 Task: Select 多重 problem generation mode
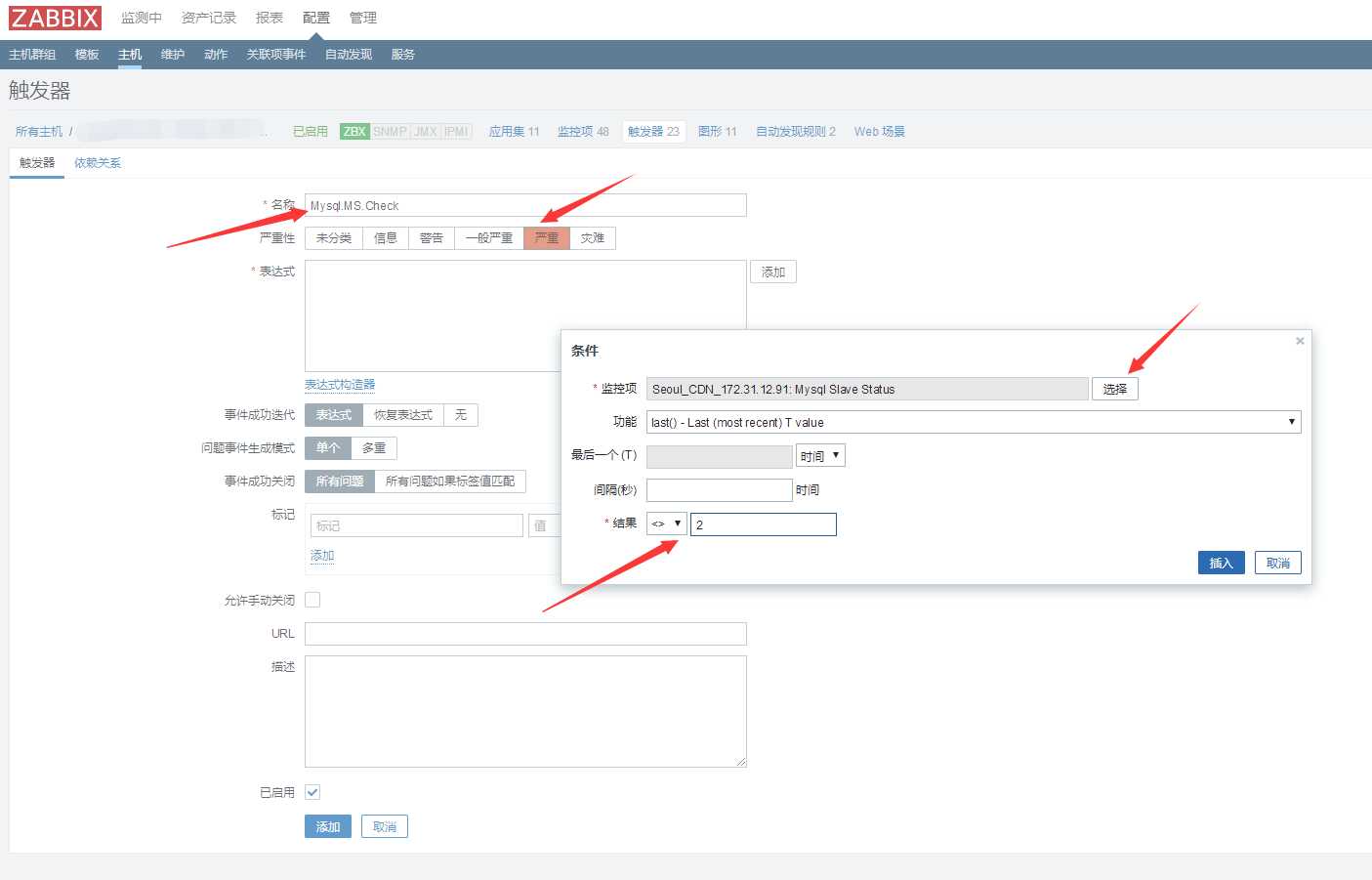click(374, 448)
